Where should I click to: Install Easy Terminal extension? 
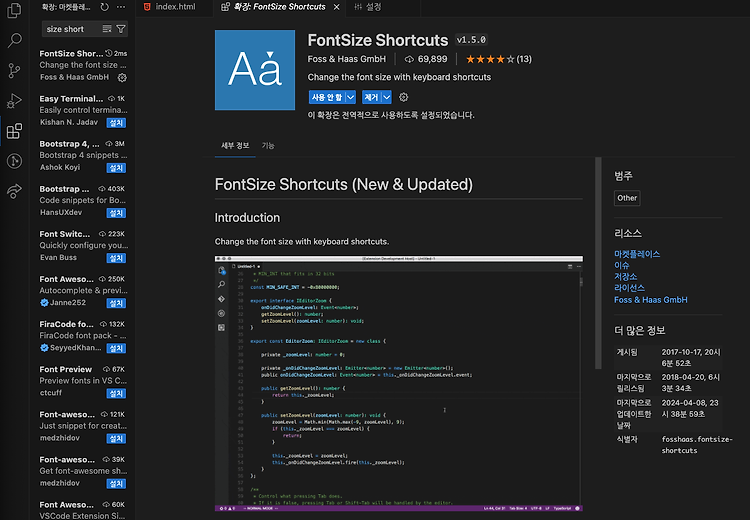(x=116, y=123)
